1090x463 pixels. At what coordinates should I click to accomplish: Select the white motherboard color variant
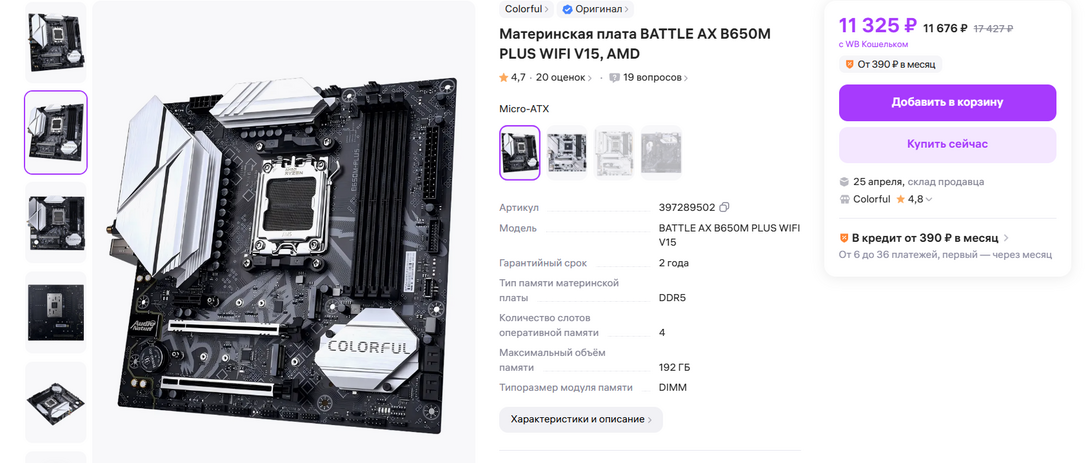tap(567, 153)
